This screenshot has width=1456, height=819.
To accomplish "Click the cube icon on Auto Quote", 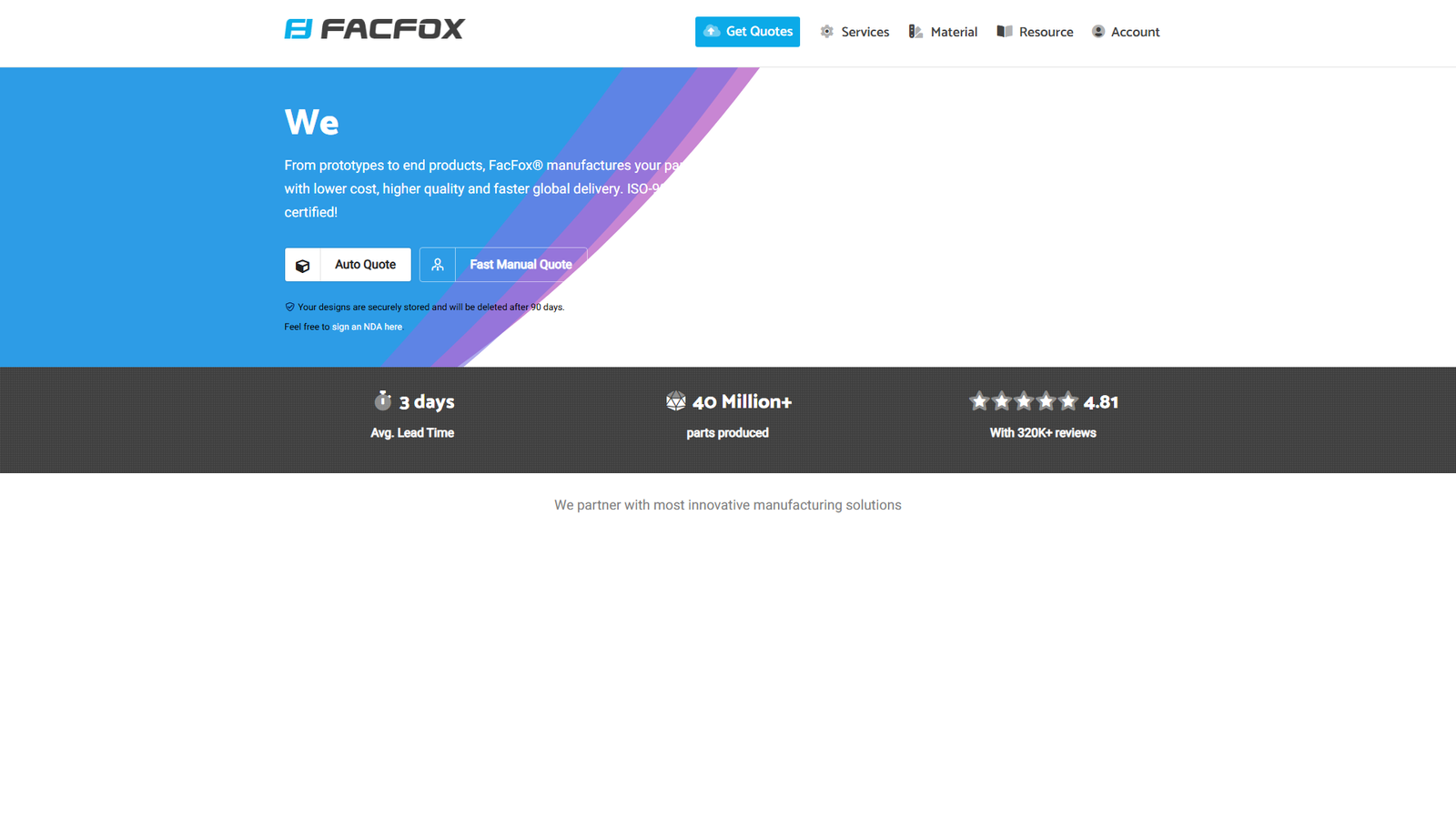I will pos(303,266).
